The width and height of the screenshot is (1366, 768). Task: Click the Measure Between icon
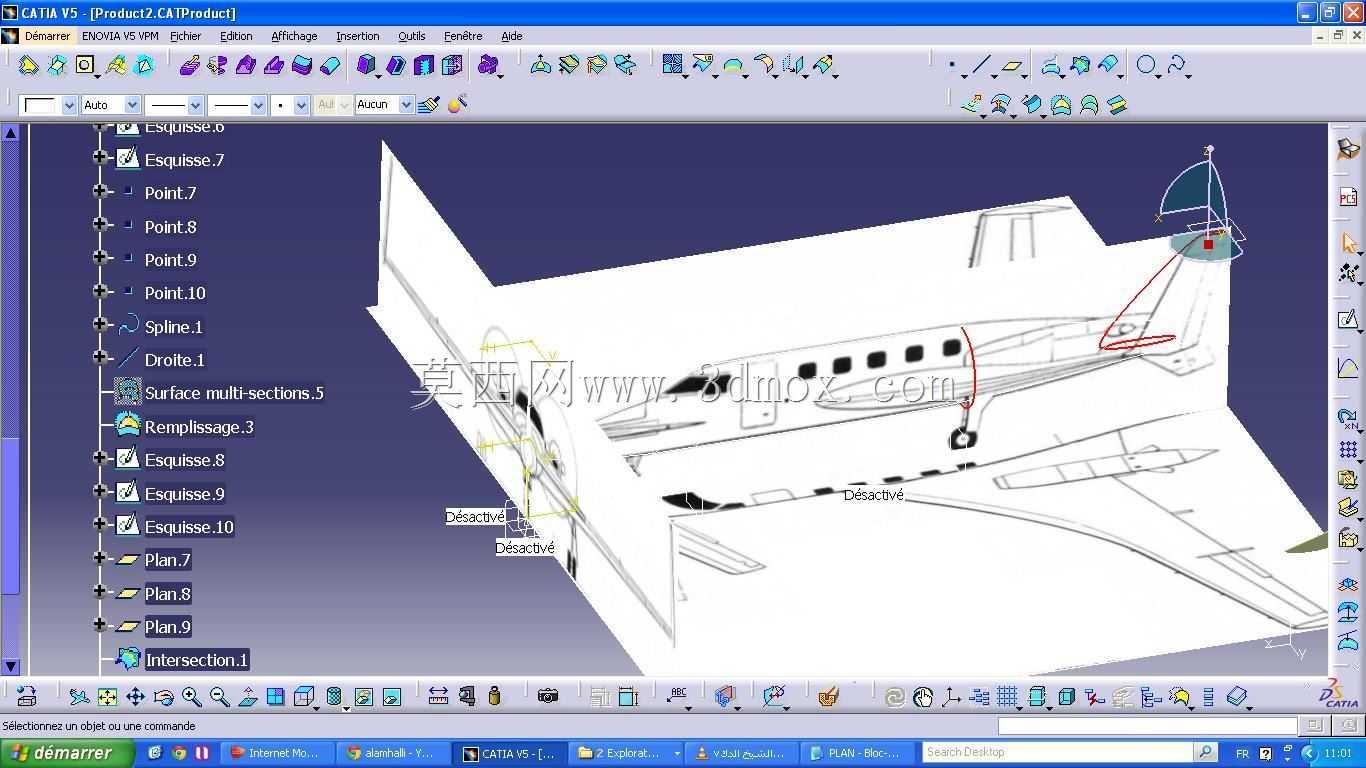coord(438,696)
